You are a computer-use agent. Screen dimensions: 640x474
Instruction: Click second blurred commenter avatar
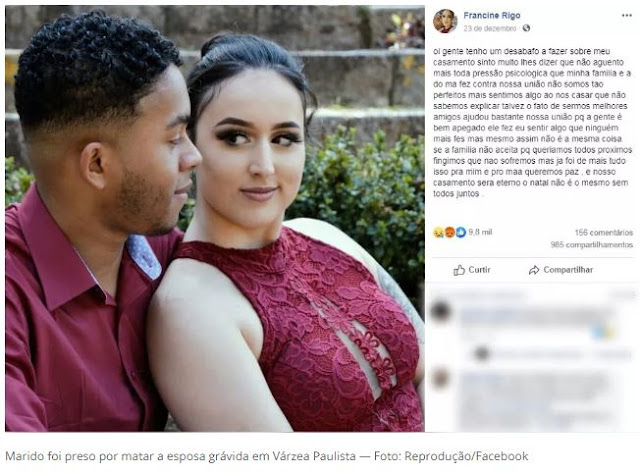(x=441, y=378)
